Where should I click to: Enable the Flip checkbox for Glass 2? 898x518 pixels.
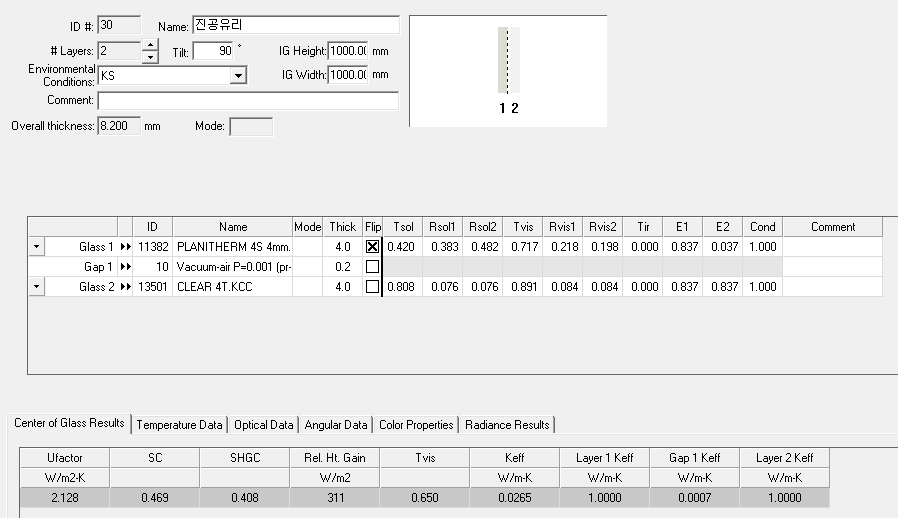[x=373, y=287]
